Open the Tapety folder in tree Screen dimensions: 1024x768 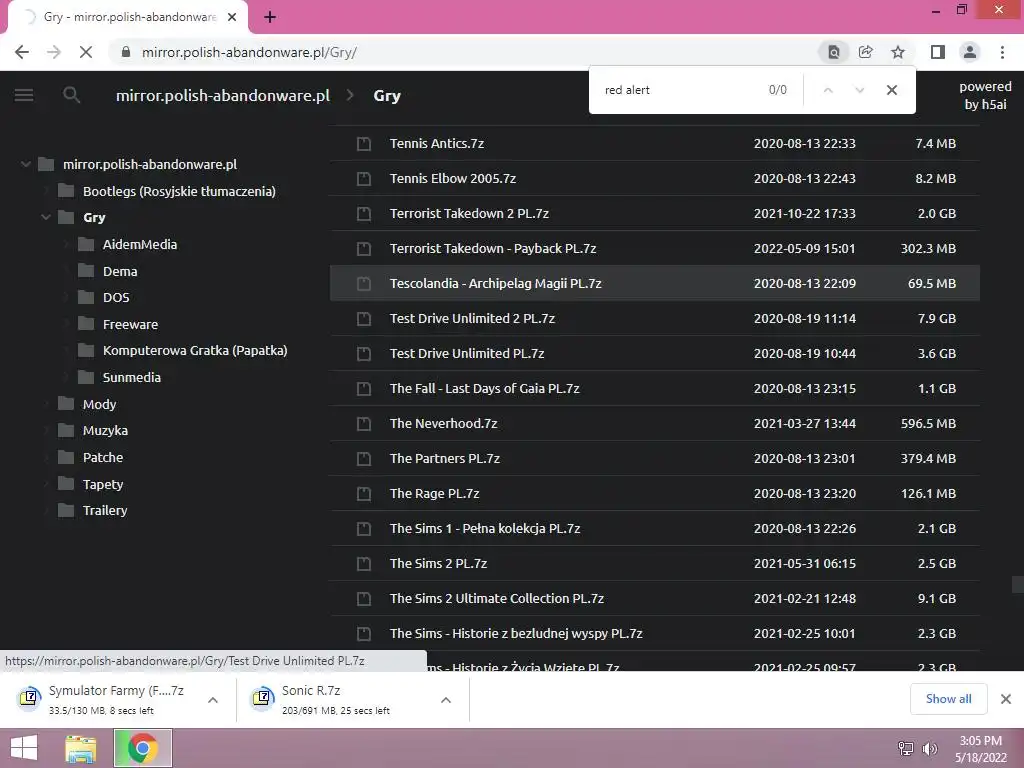point(103,485)
